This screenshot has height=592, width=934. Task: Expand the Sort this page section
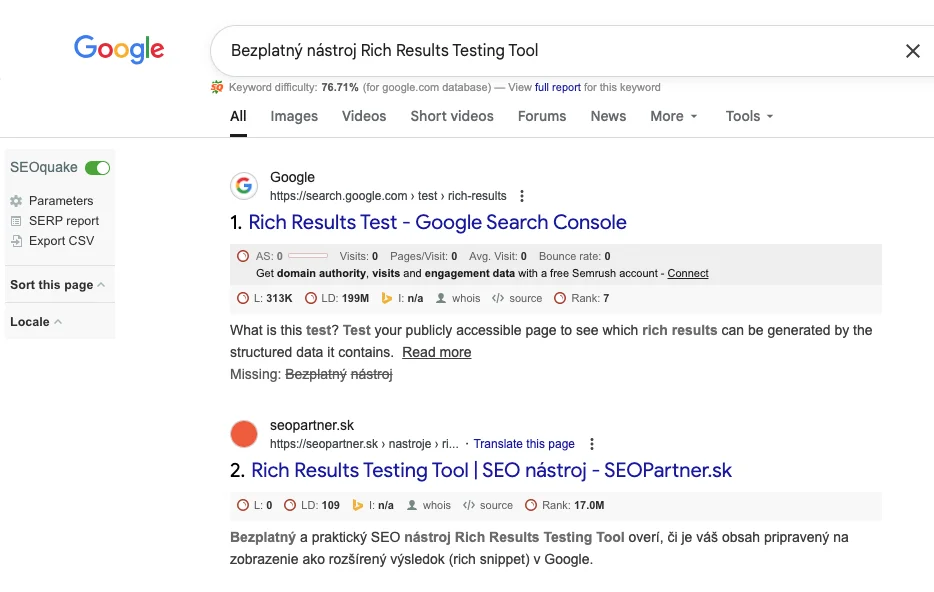(57, 285)
